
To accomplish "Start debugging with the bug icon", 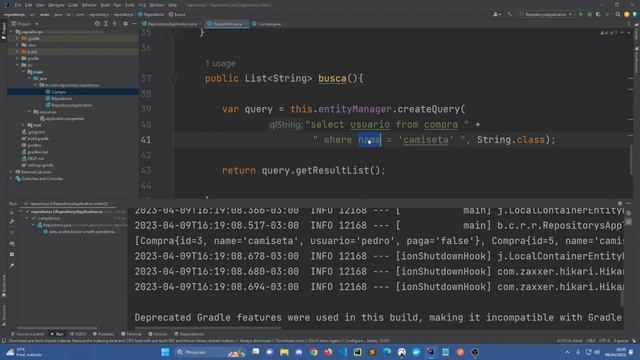I will (589, 14).
